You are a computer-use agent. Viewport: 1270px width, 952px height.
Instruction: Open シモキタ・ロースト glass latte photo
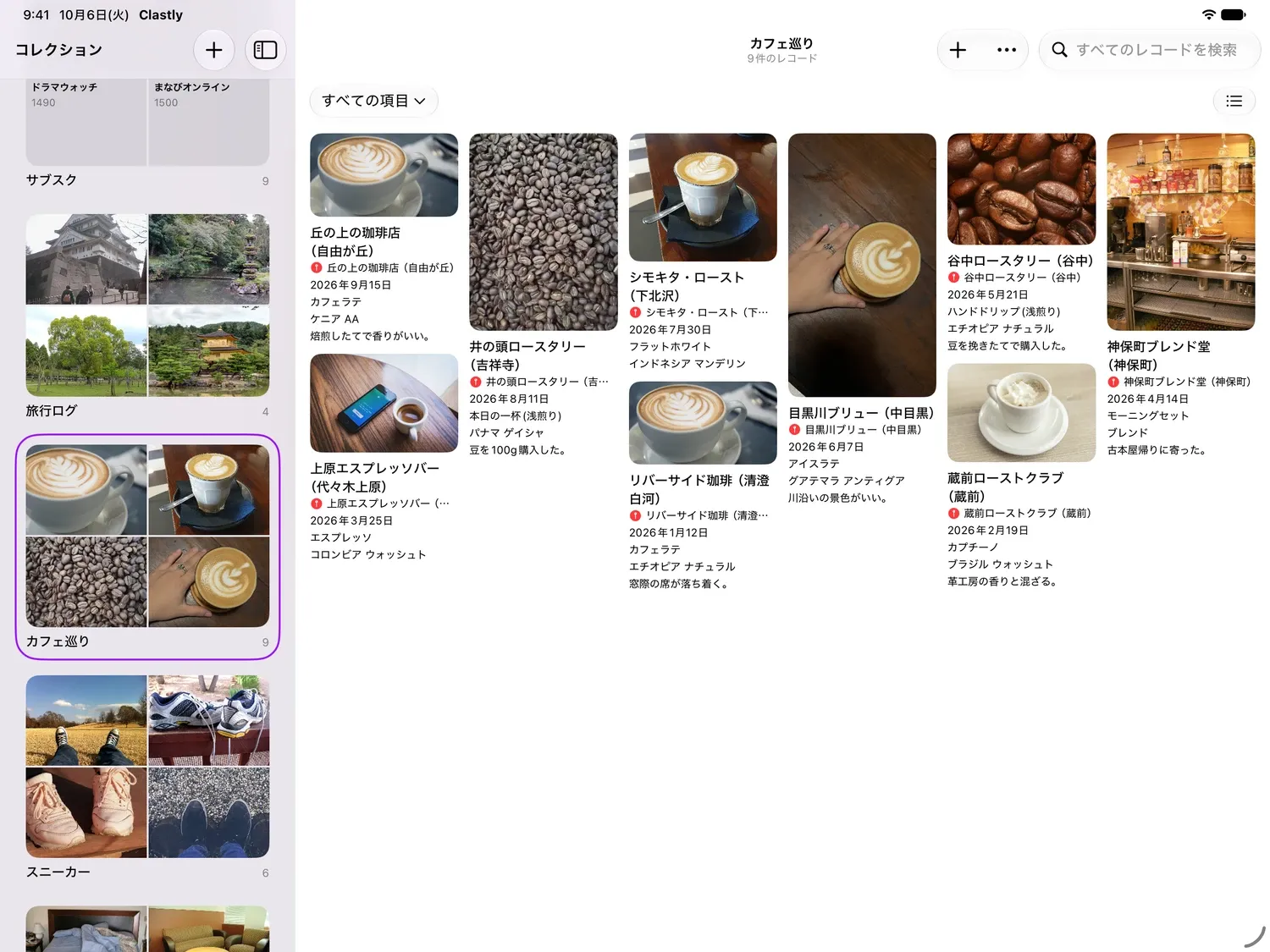pos(703,197)
